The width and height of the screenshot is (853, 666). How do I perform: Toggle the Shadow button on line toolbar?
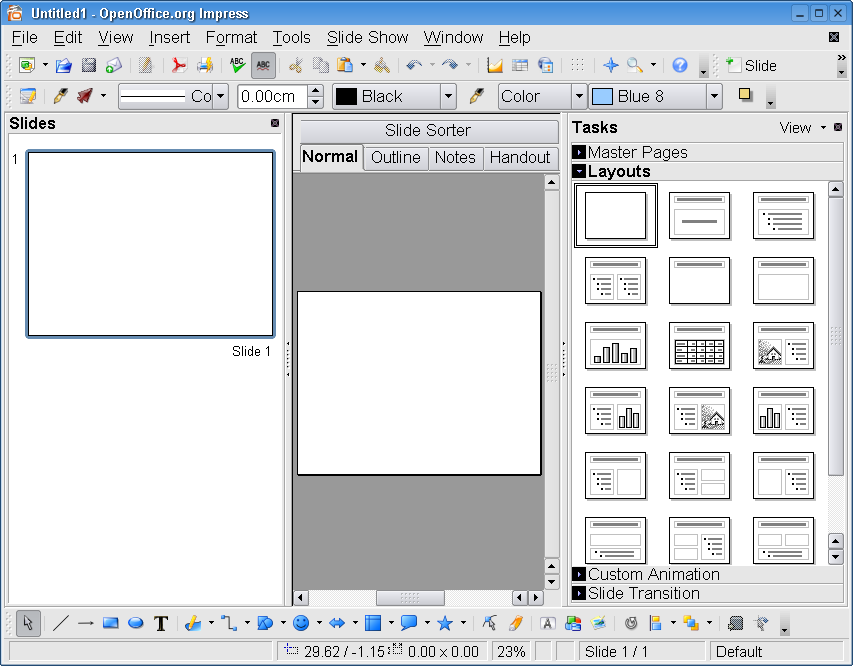click(x=745, y=96)
